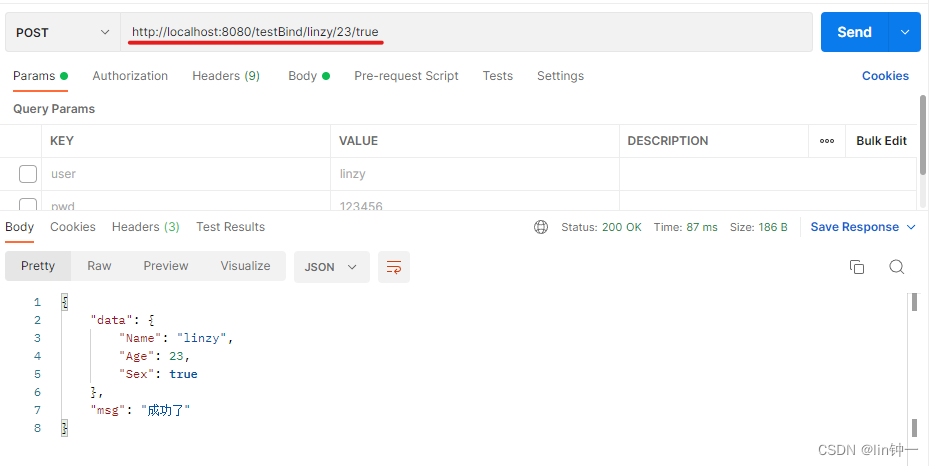Expand the Send button arrow dropdown
Viewport: 934px width, 466px height.
click(905, 33)
